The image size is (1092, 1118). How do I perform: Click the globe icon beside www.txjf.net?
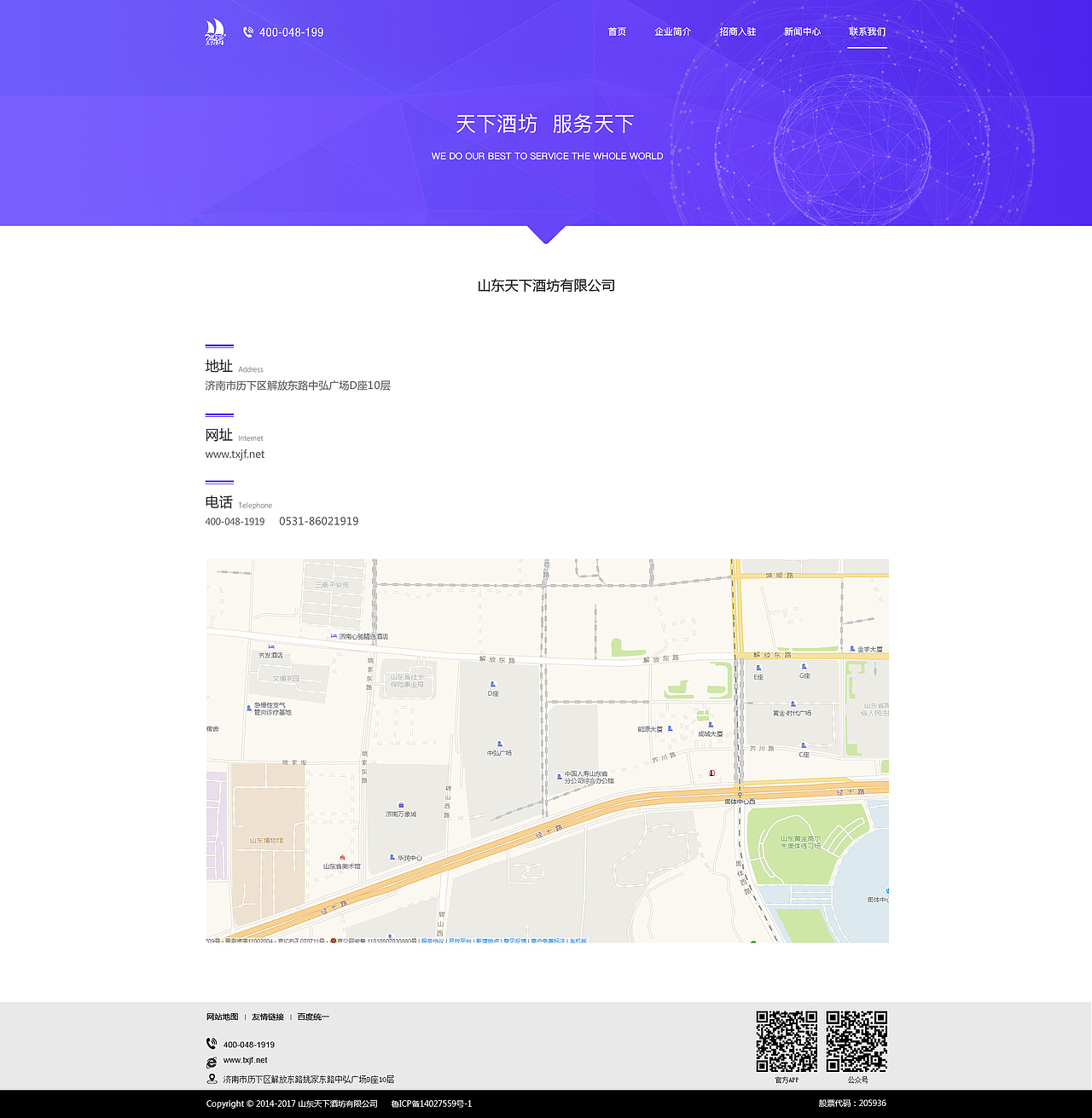coord(210,1060)
